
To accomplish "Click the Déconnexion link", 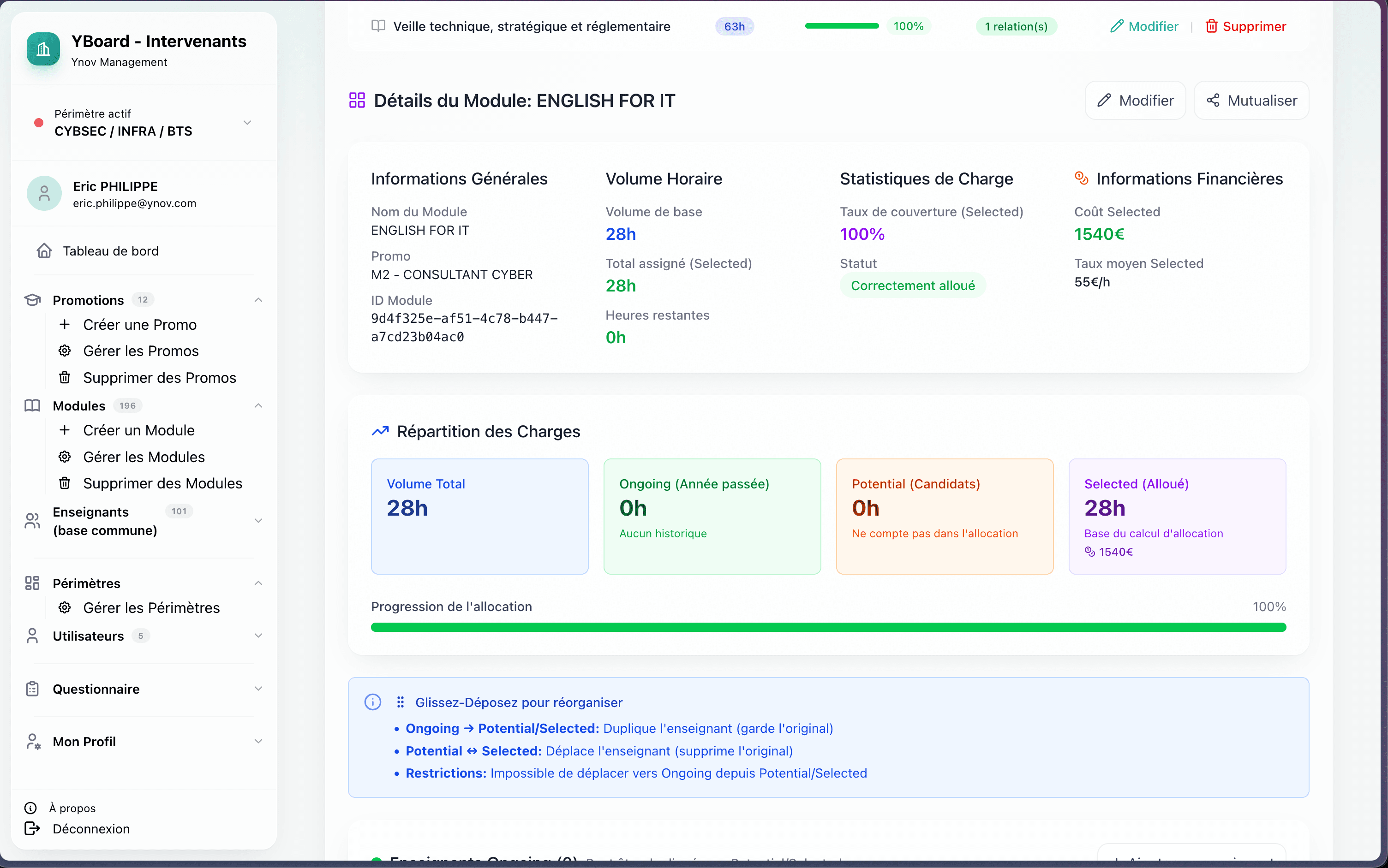I will tap(91, 828).
